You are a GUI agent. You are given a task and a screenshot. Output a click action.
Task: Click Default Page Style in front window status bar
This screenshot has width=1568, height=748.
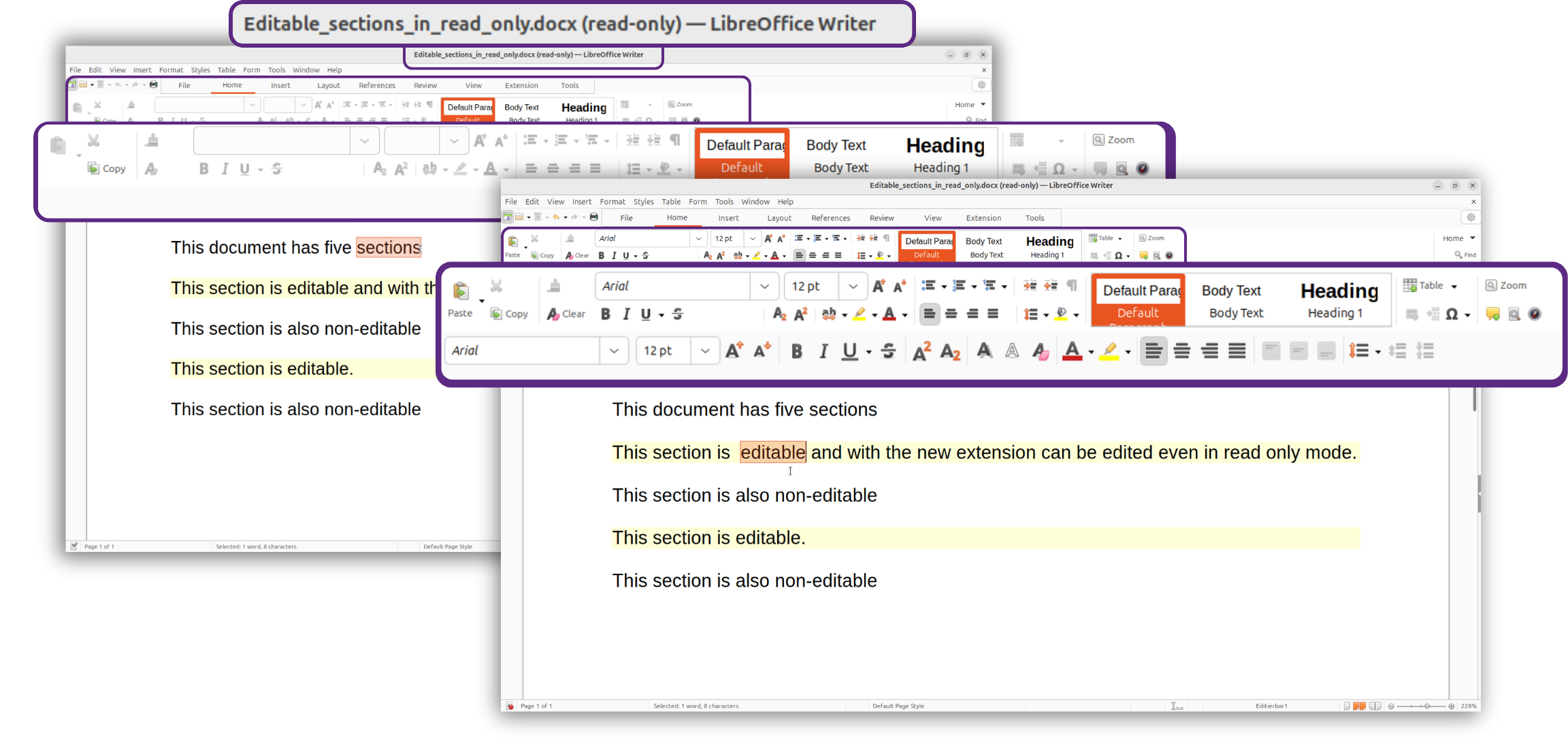tap(898, 706)
